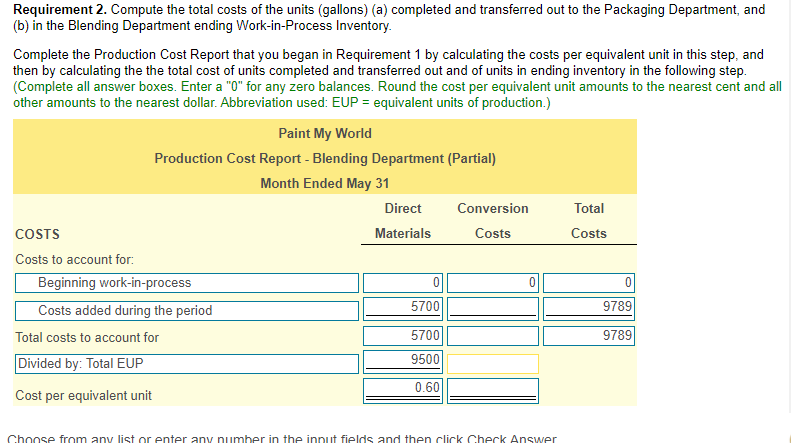The image size is (791, 443).
Task: Click the Total costs to account for label
Action: (87, 338)
